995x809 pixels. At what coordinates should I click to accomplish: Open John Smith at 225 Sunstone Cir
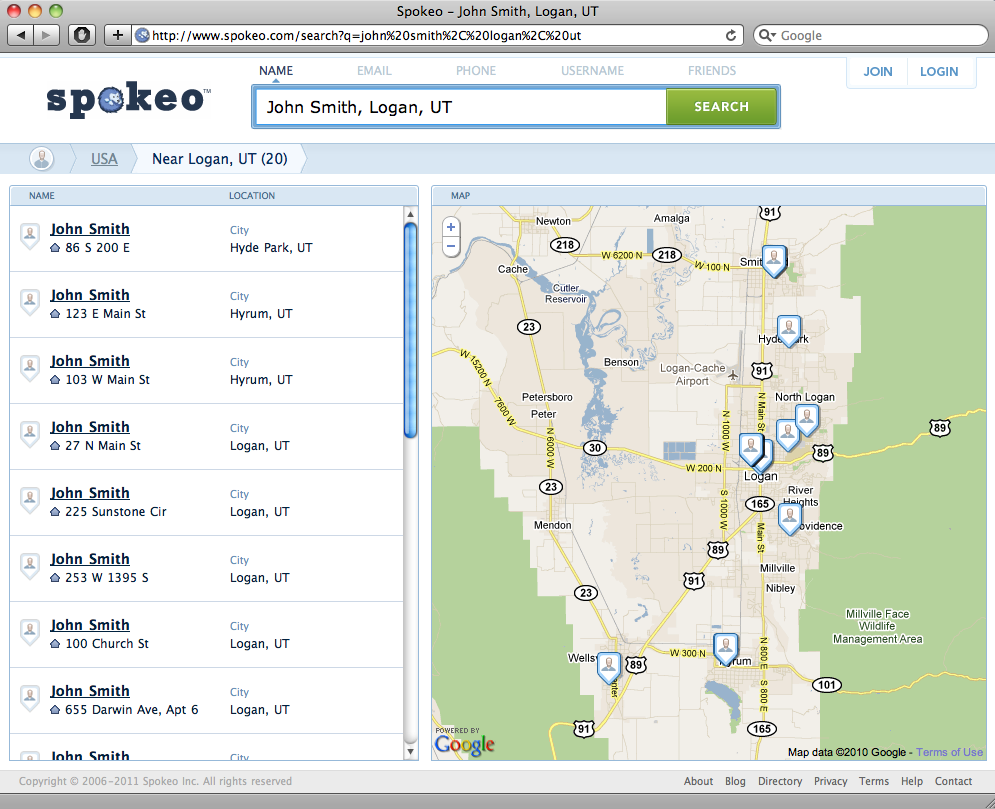[x=90, y=492]
